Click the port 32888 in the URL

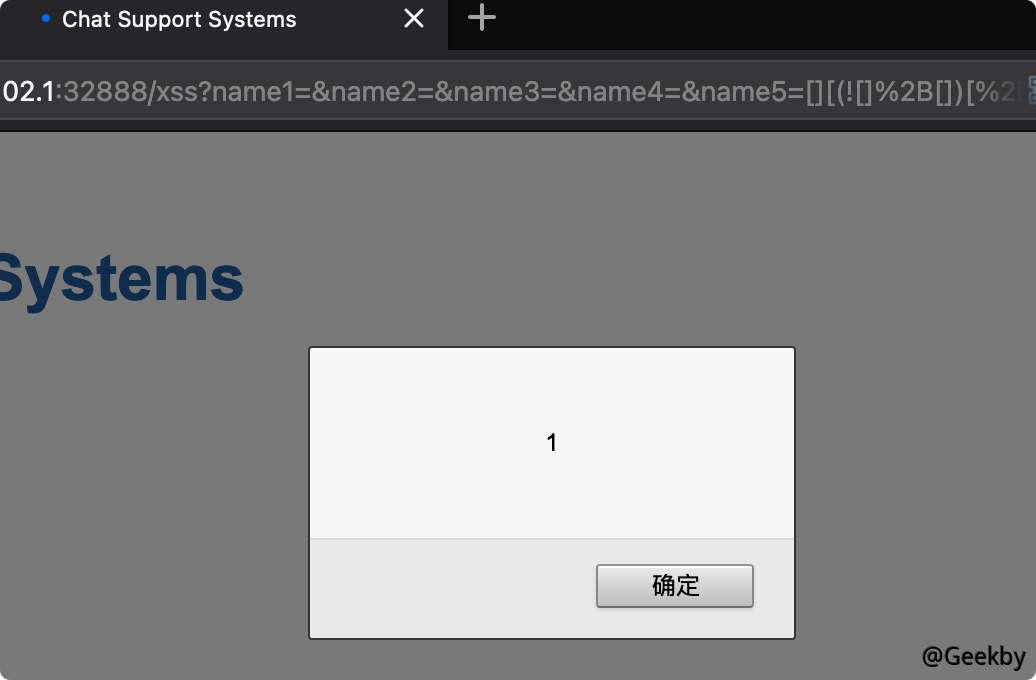[x=104, y=92]
